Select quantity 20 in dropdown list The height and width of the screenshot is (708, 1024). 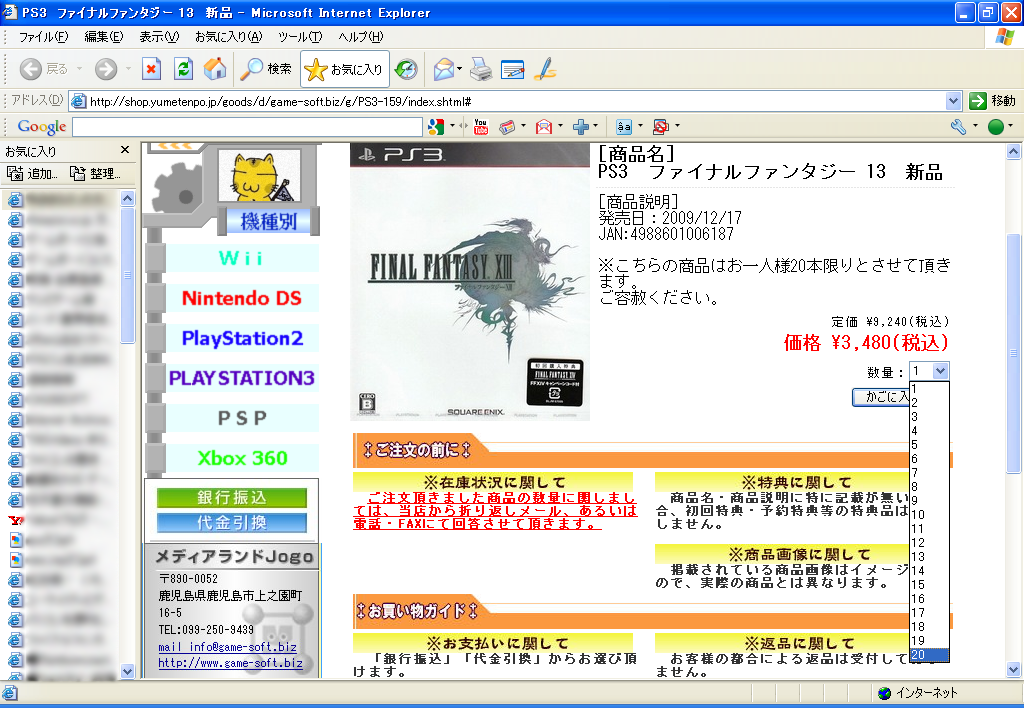tap(929, 655)
